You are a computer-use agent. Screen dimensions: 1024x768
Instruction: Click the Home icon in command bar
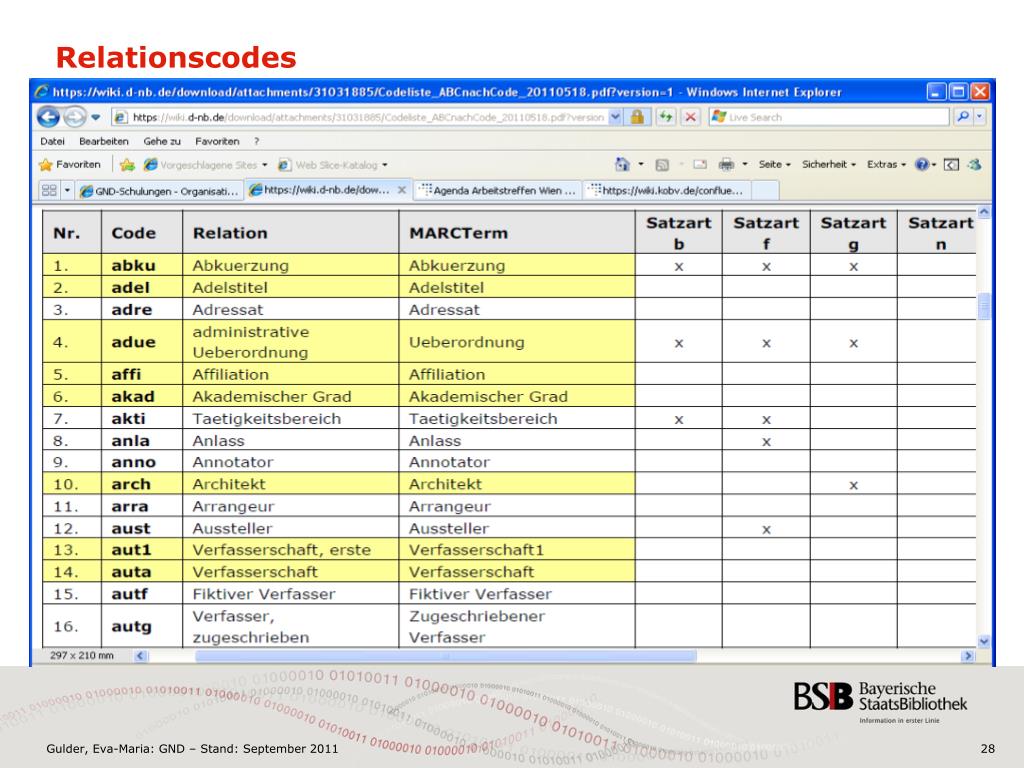(x=623, y=164)
